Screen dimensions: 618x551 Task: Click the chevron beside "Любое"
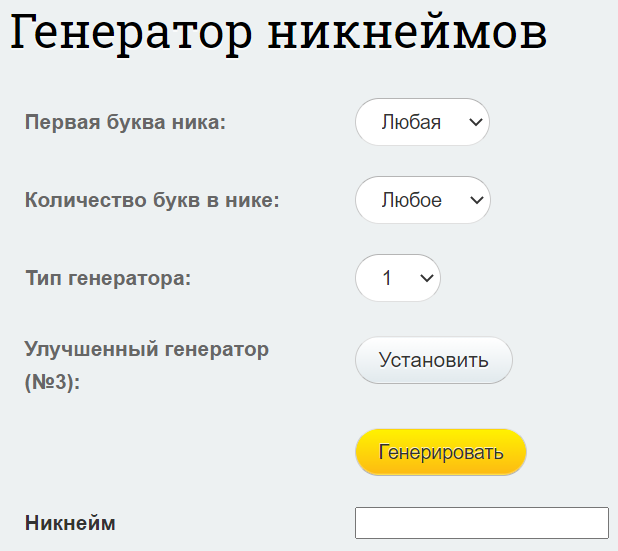click(x=477, y=200)
